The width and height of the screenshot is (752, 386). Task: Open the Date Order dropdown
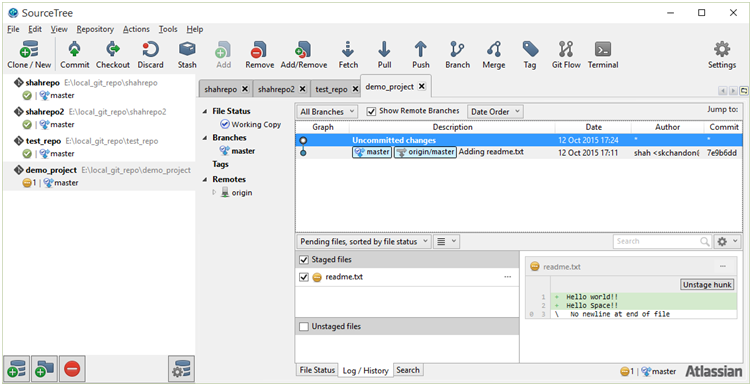pos(495,112)
